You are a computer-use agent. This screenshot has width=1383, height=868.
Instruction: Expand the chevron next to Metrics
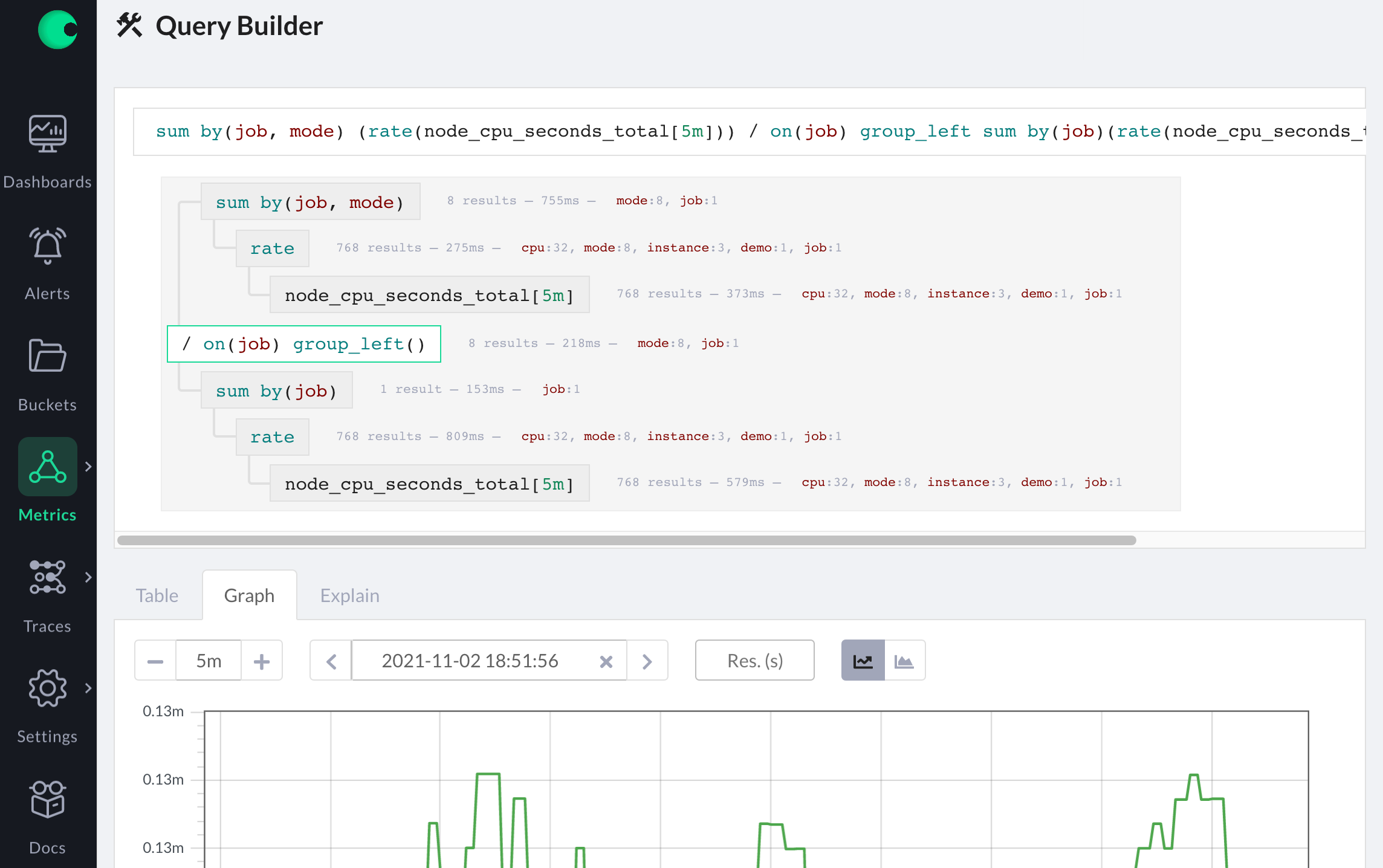pos(89,466)
